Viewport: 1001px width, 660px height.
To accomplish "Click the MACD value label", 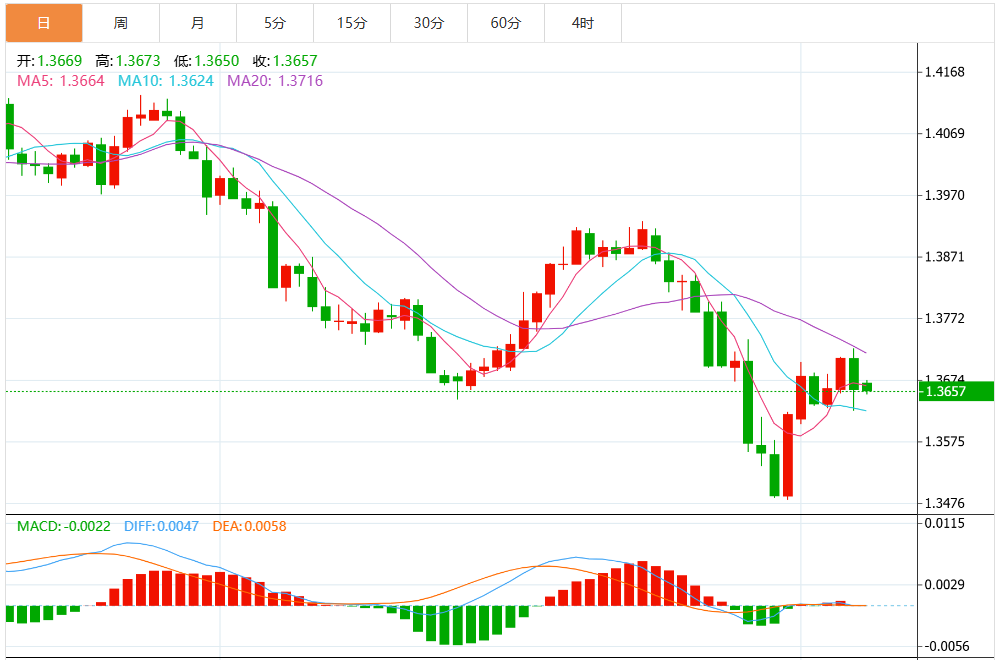I will tap(63, 525).
